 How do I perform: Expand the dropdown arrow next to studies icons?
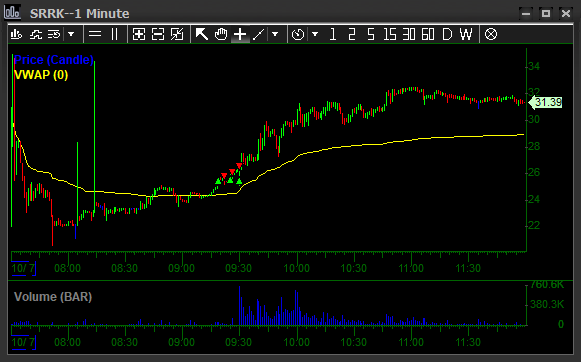coord(71,34)
